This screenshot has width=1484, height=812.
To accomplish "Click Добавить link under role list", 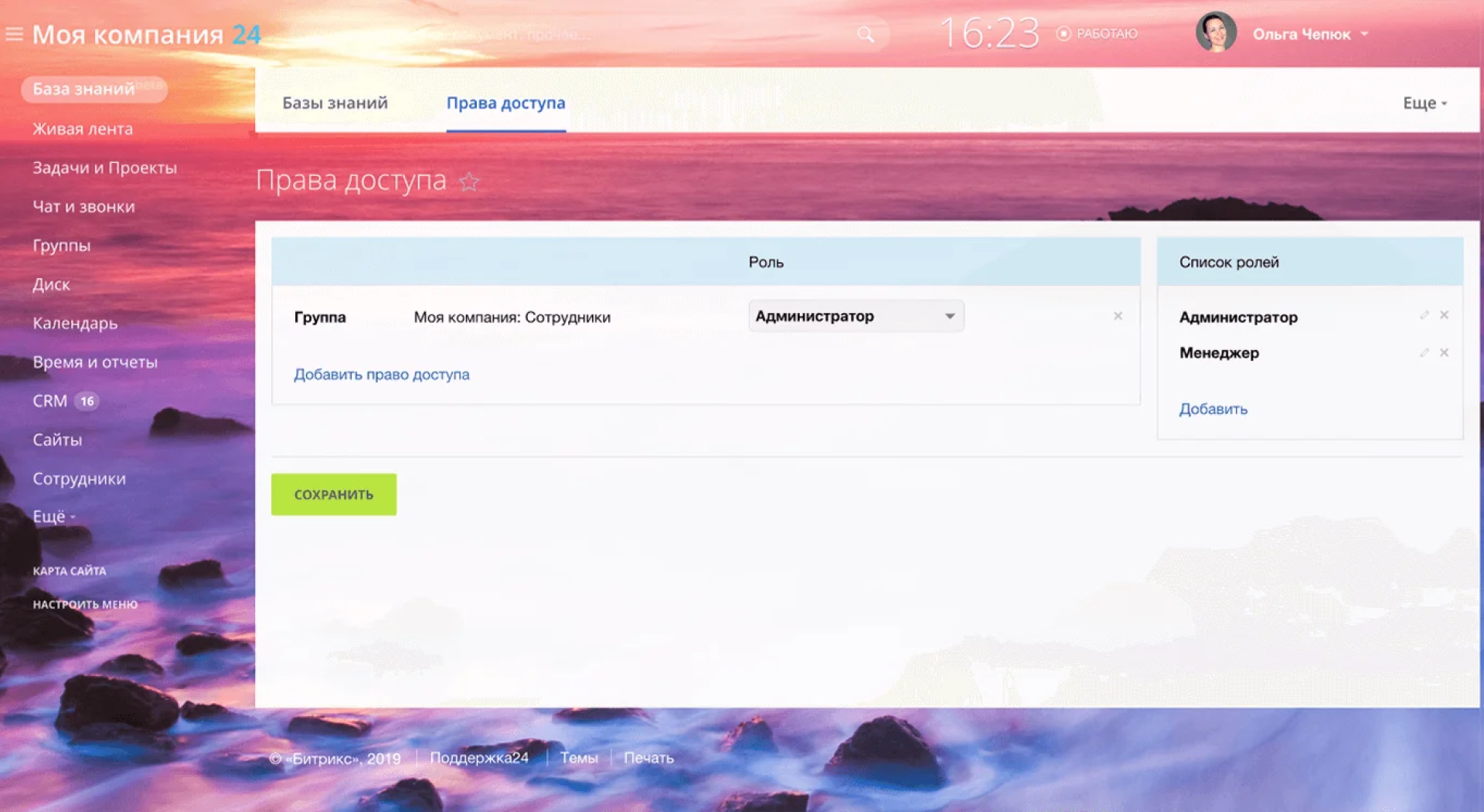I will [1213, 409].
